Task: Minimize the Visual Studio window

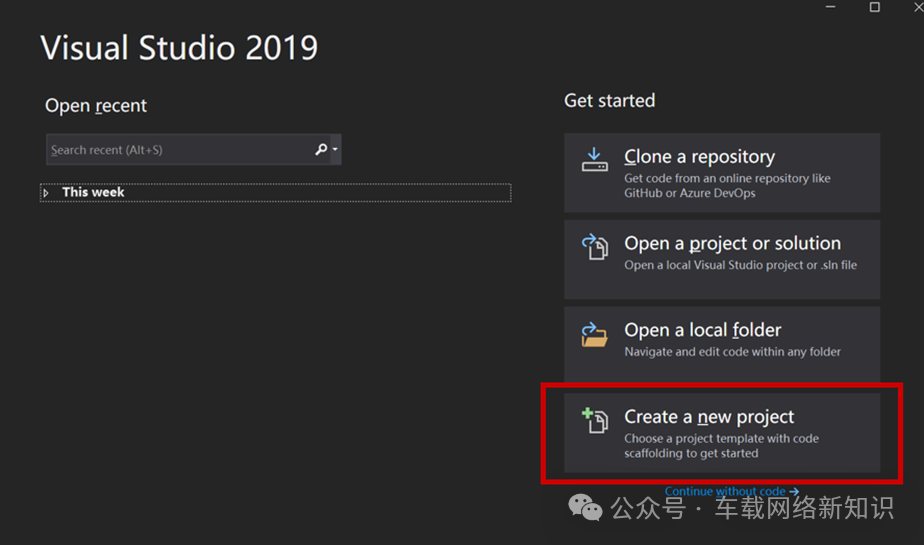Action: click(x=830, y=7)
